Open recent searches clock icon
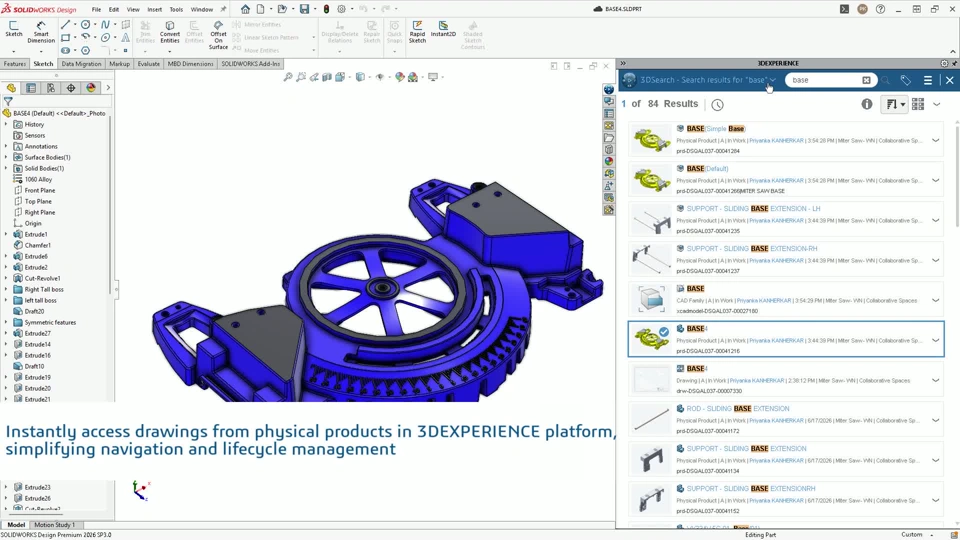 (718, 105)
